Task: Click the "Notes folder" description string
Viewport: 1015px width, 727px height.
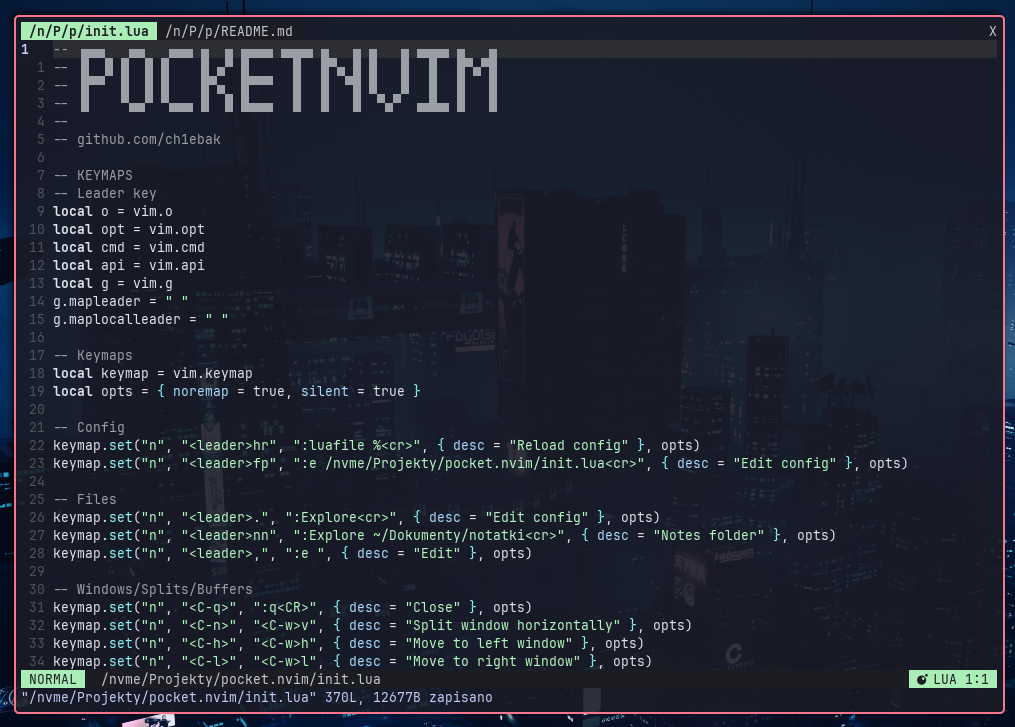Action: 709,535
